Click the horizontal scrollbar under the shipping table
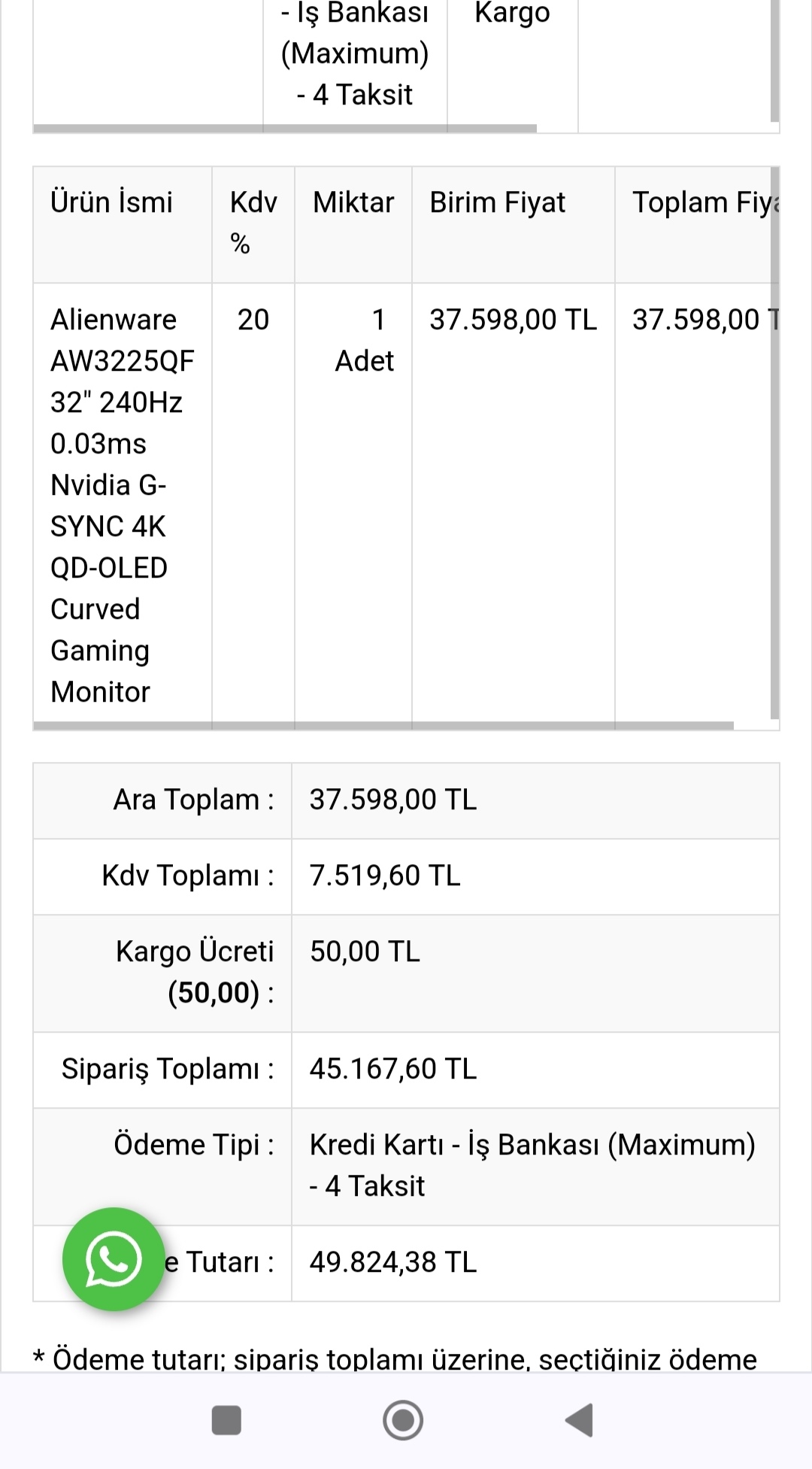812x1469 pixels. pos(285,129)
